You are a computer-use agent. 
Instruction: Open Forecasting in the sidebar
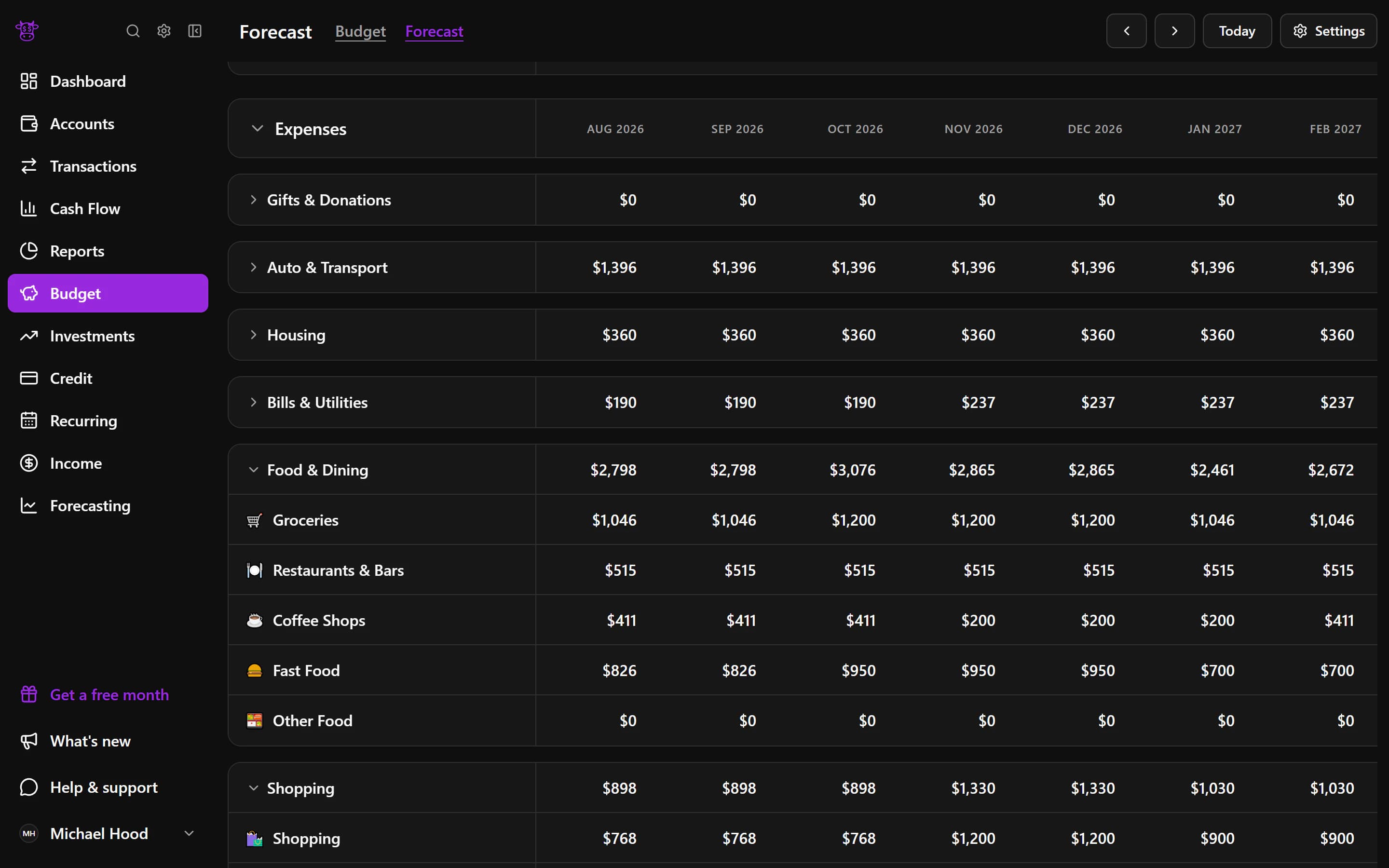[x=108, y=506]
